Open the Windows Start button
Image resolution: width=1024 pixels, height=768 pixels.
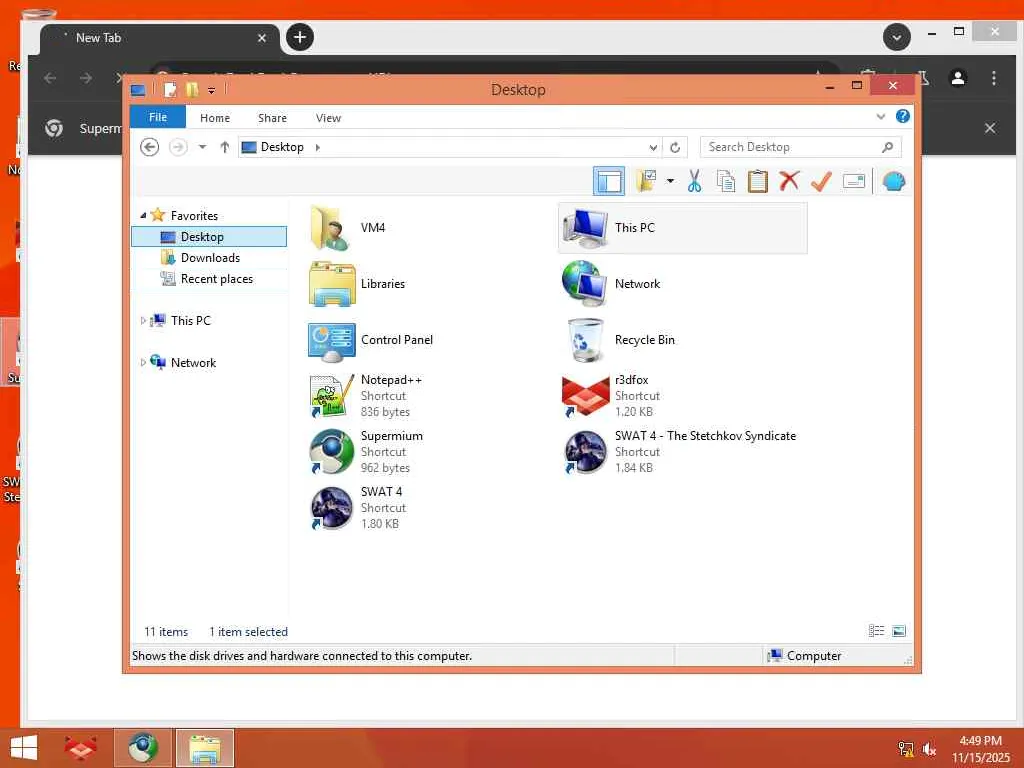[x=24, y=748]
